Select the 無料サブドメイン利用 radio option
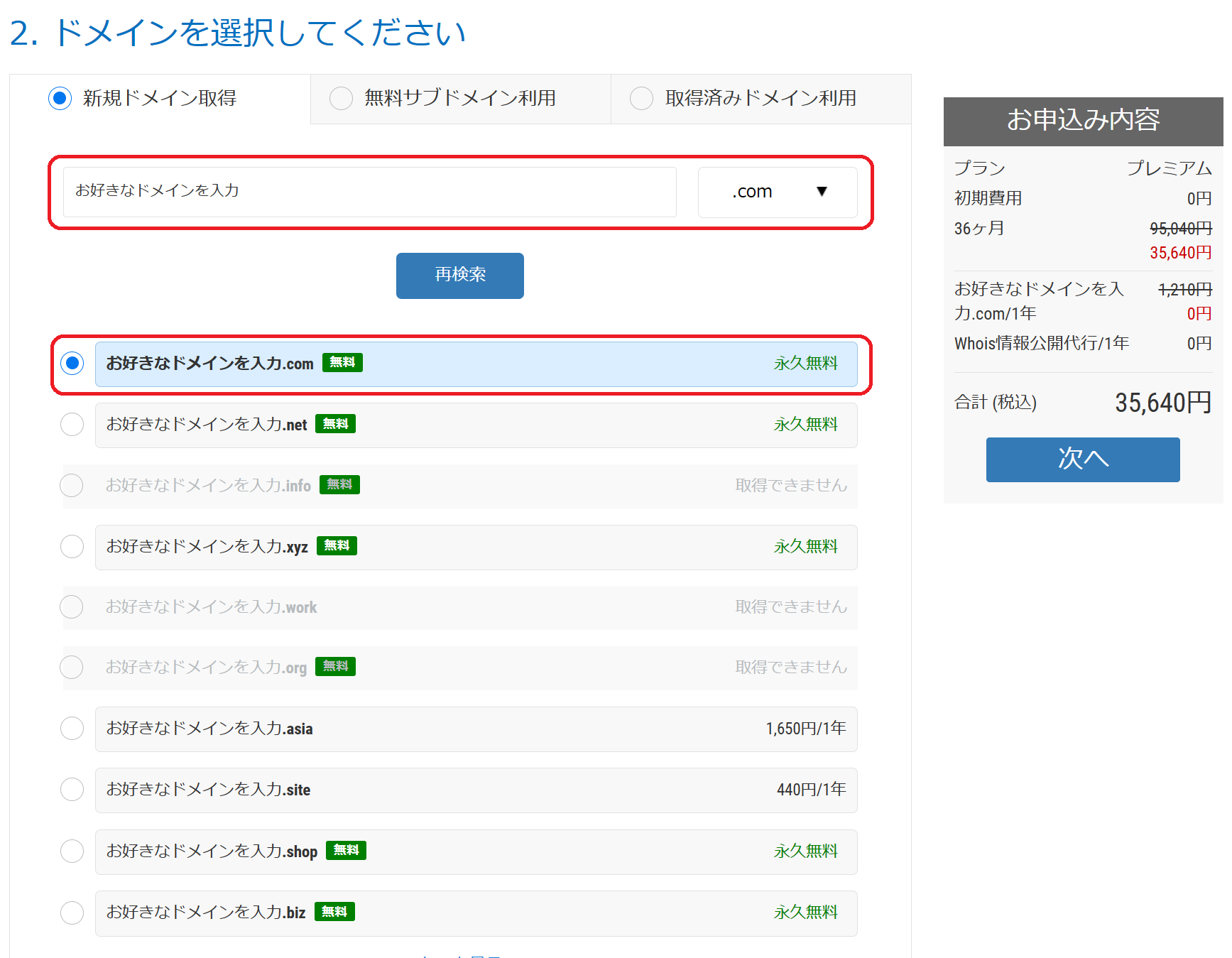This screenshot has height=958, width=1232. [341, 98]
